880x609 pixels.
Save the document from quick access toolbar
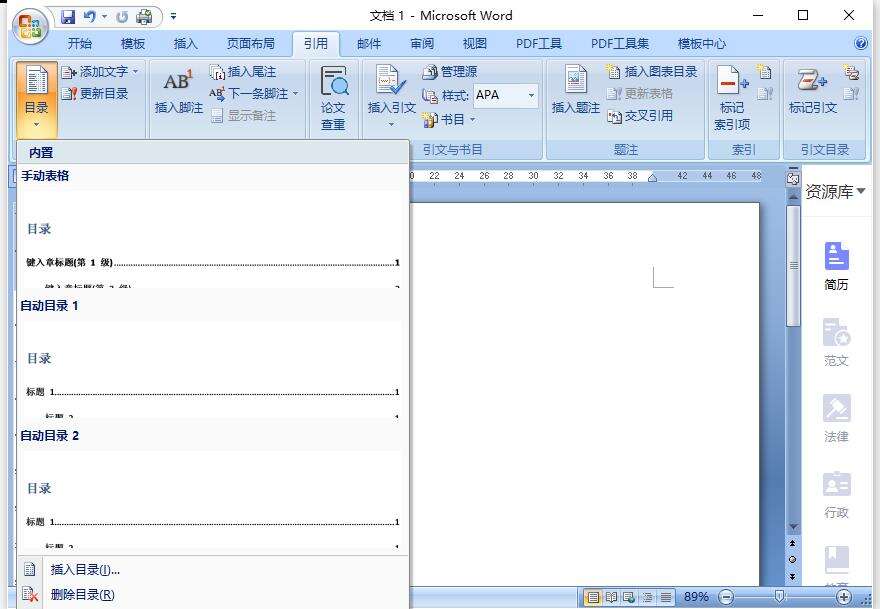pos(68,17)
